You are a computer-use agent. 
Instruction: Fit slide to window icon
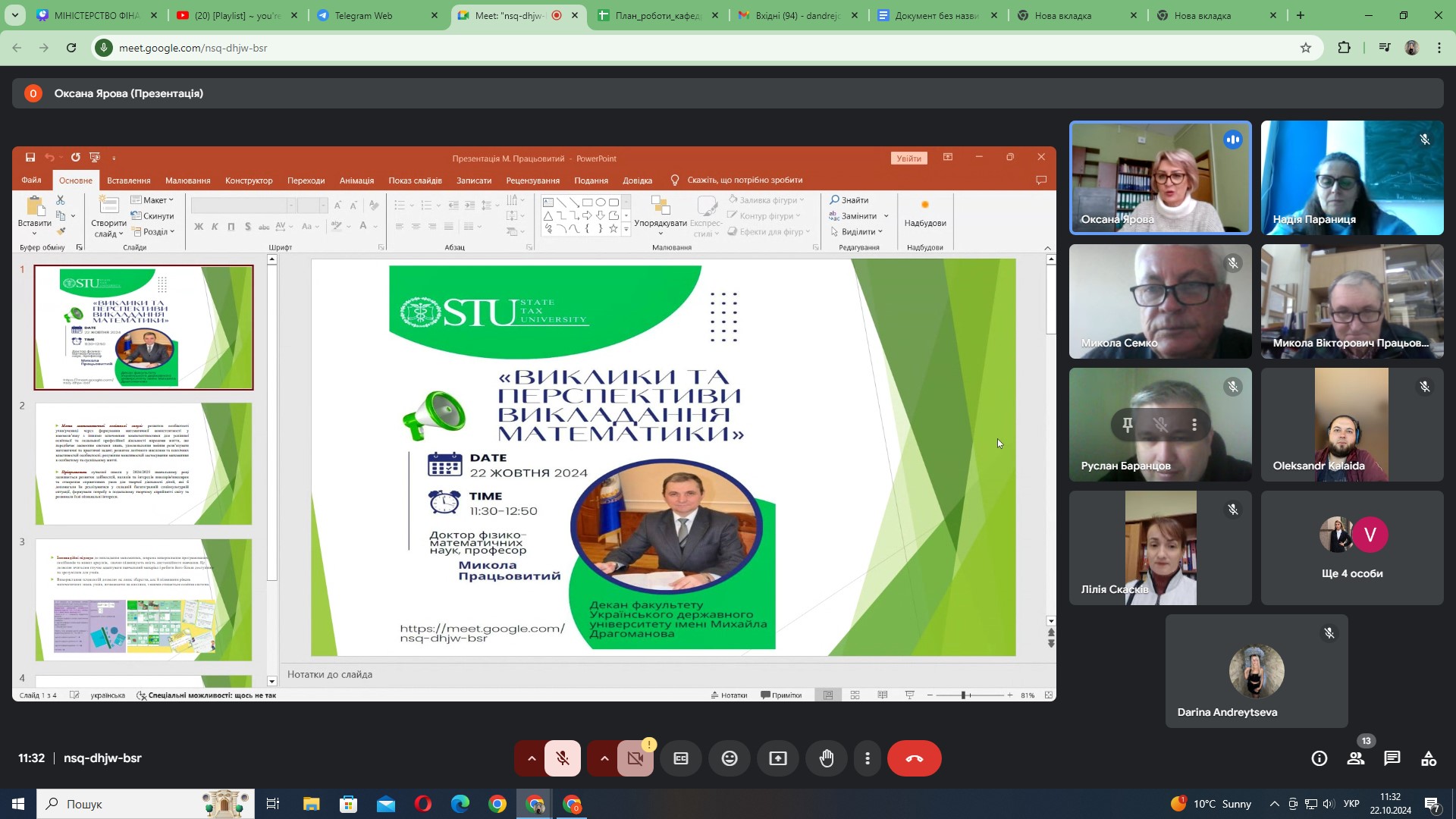1049,695
